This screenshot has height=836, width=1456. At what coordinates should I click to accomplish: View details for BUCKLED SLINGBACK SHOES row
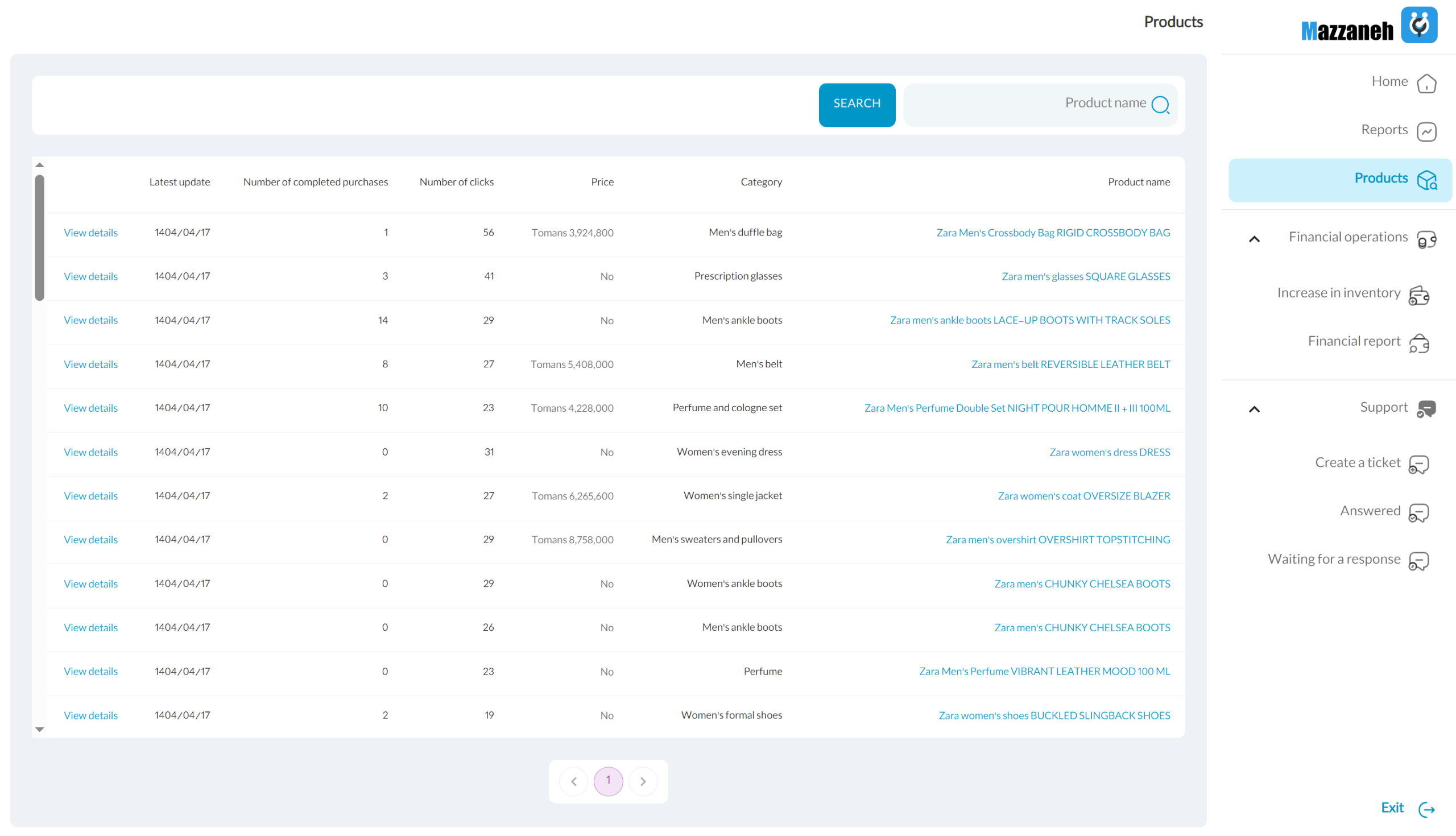click(90, 715)
